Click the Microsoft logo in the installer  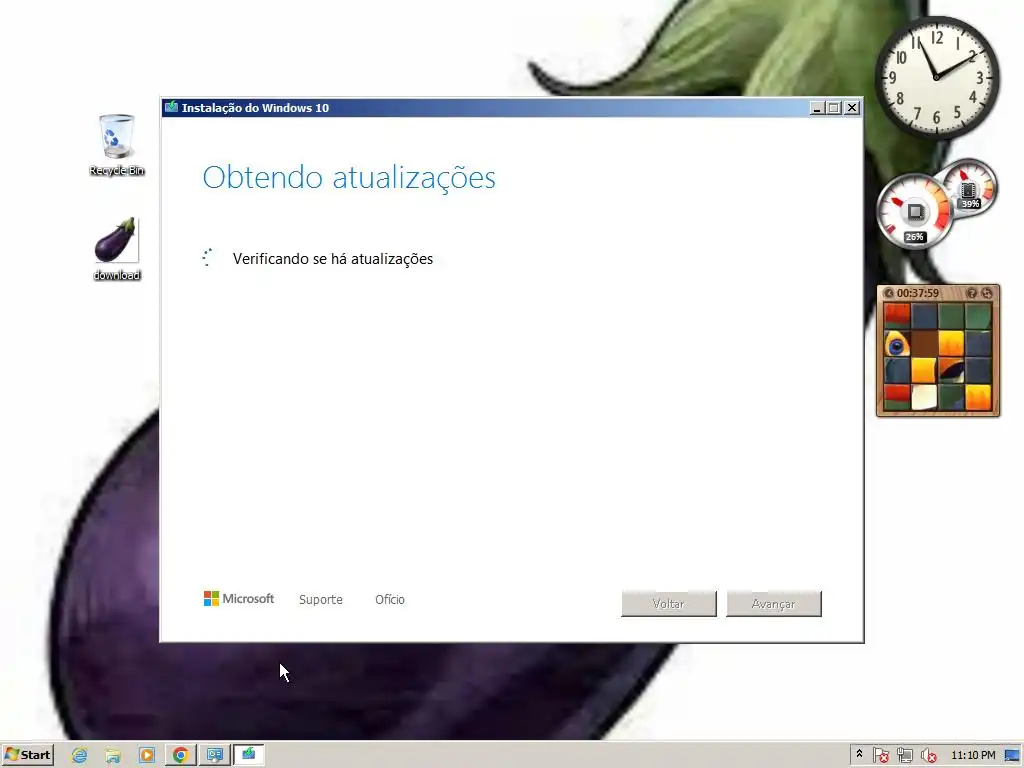[x=239, y=599]
